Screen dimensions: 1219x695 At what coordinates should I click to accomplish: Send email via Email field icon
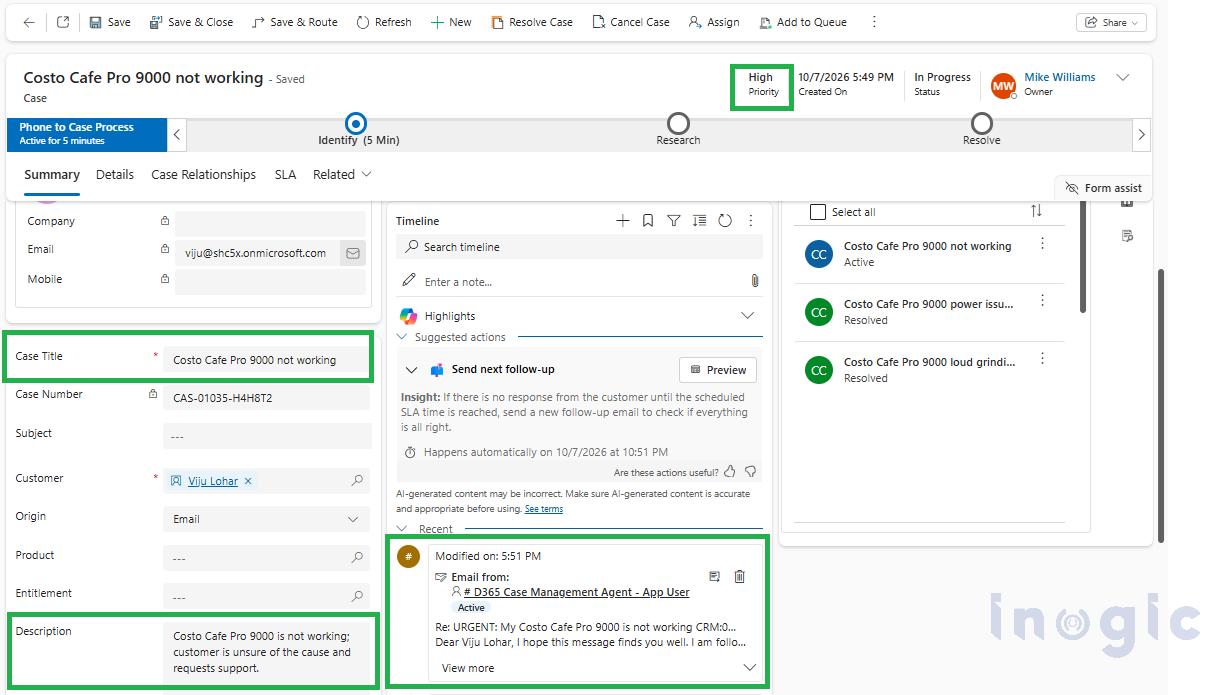[x=353, y=253]
